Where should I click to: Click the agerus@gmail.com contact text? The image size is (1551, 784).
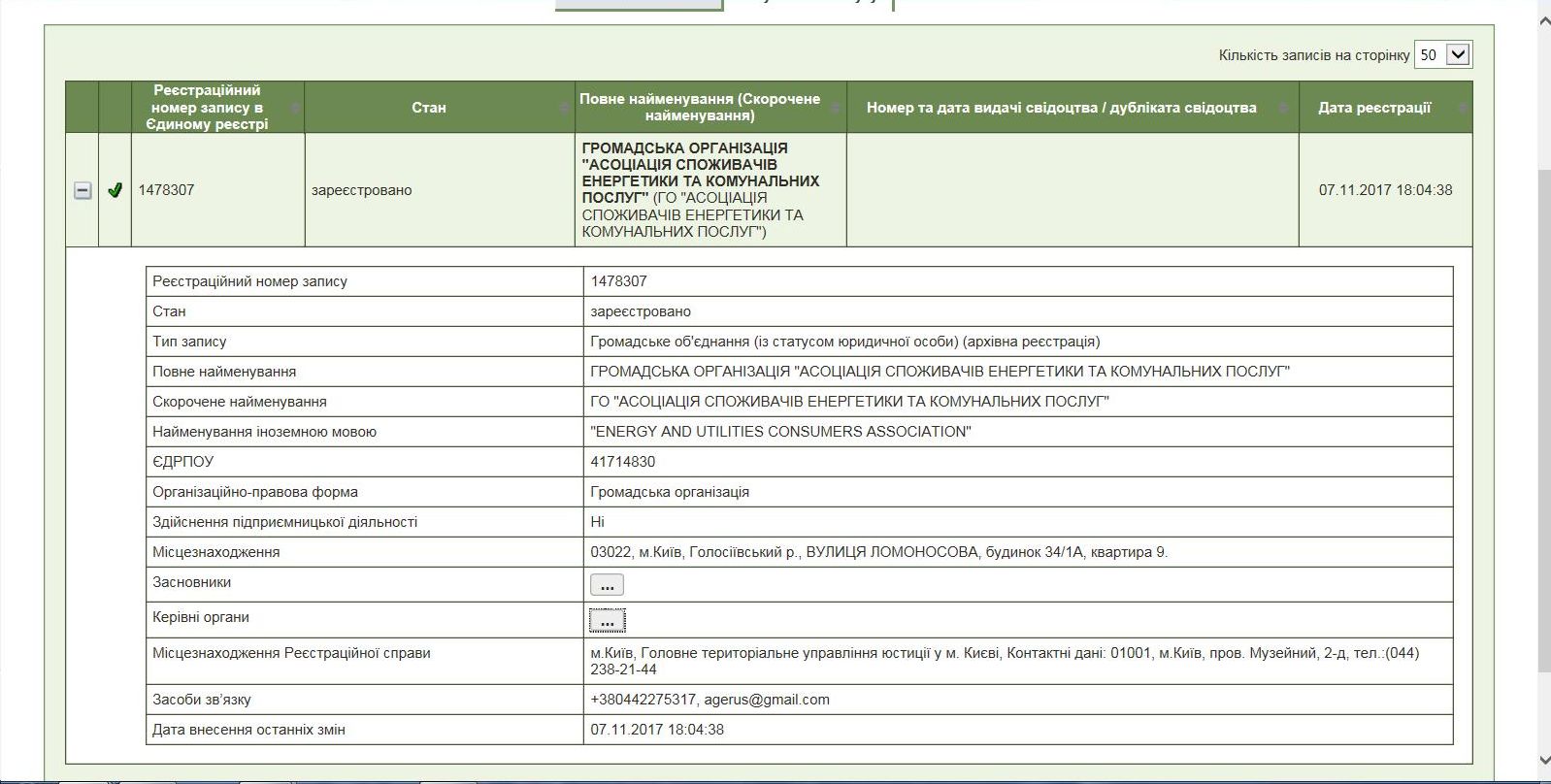[767, 700]
